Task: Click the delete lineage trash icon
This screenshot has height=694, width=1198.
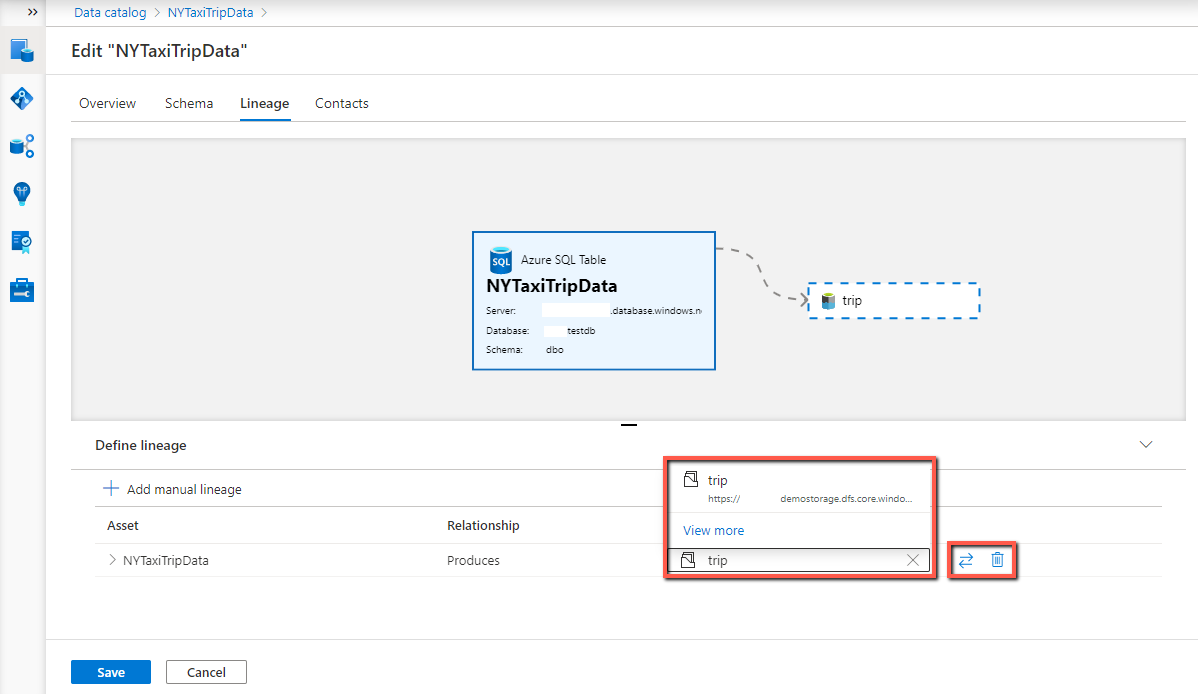Action: (x=997, y=560)
